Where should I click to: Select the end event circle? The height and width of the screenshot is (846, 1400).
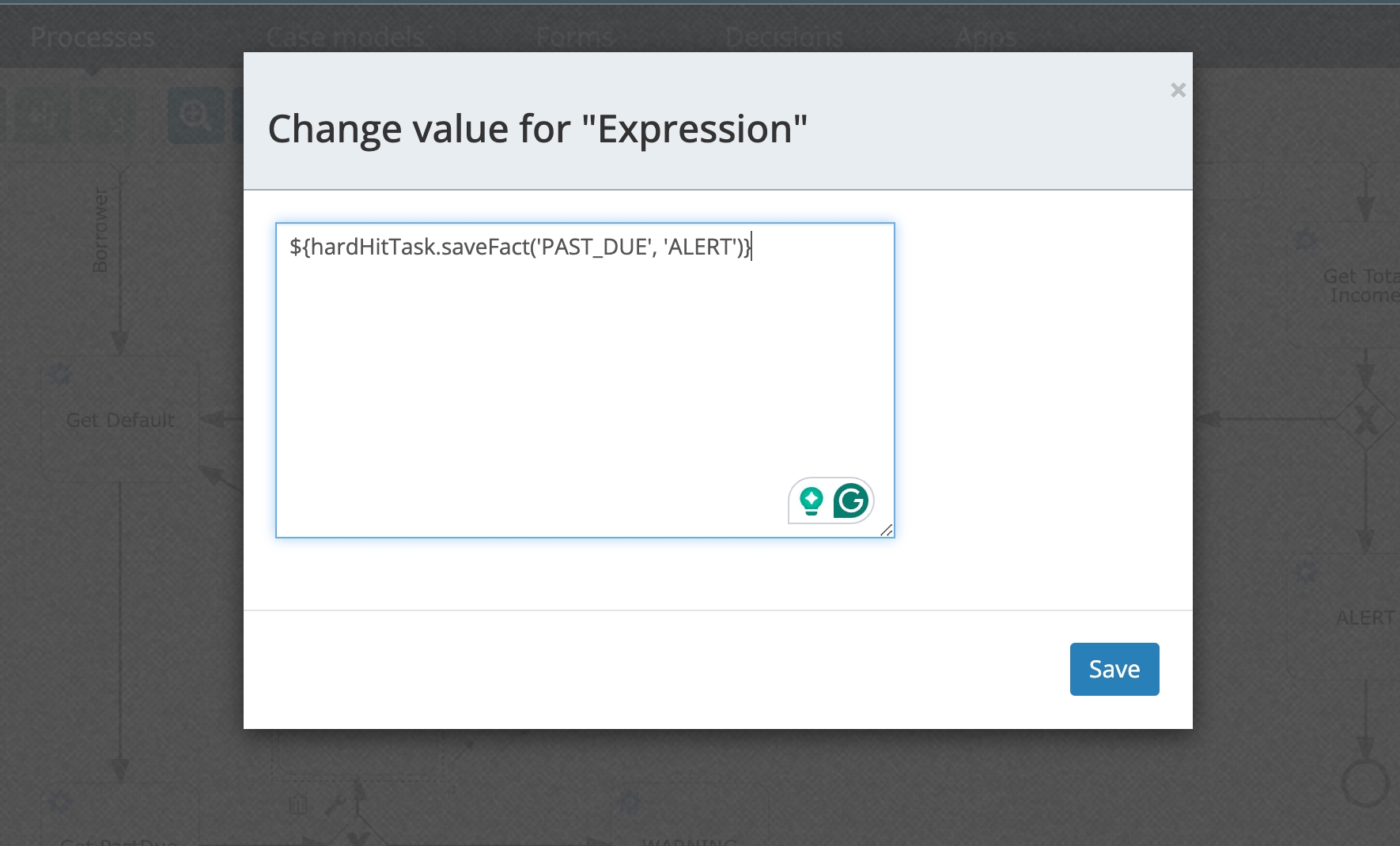coord(1365,783)
